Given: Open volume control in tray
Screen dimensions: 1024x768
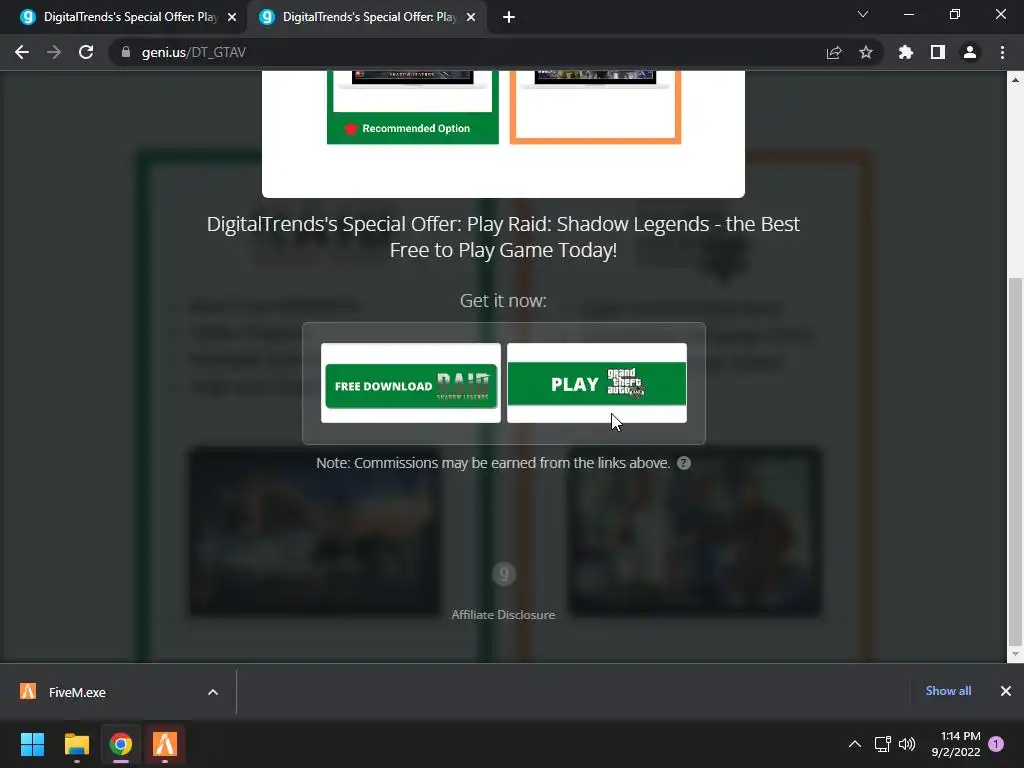Looking at the screenshot, I should (906, 744).
